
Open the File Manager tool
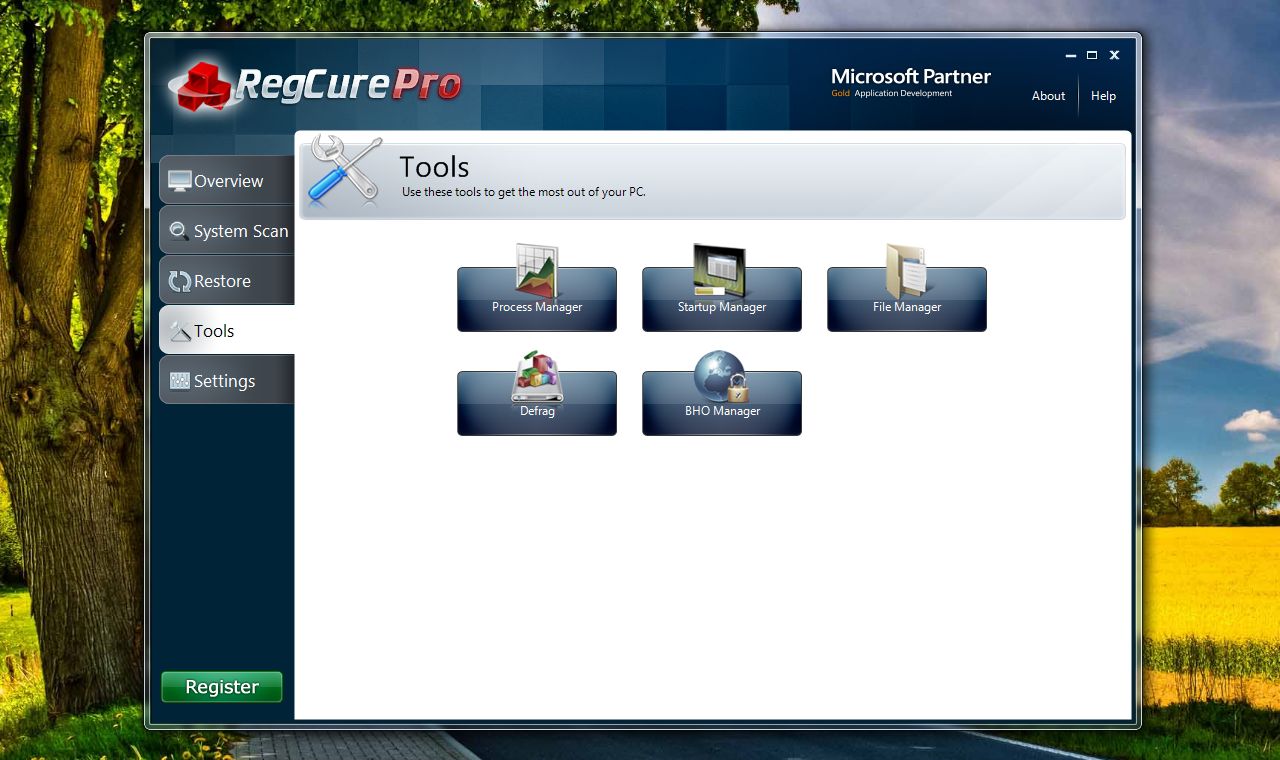(x=907, y=299)
